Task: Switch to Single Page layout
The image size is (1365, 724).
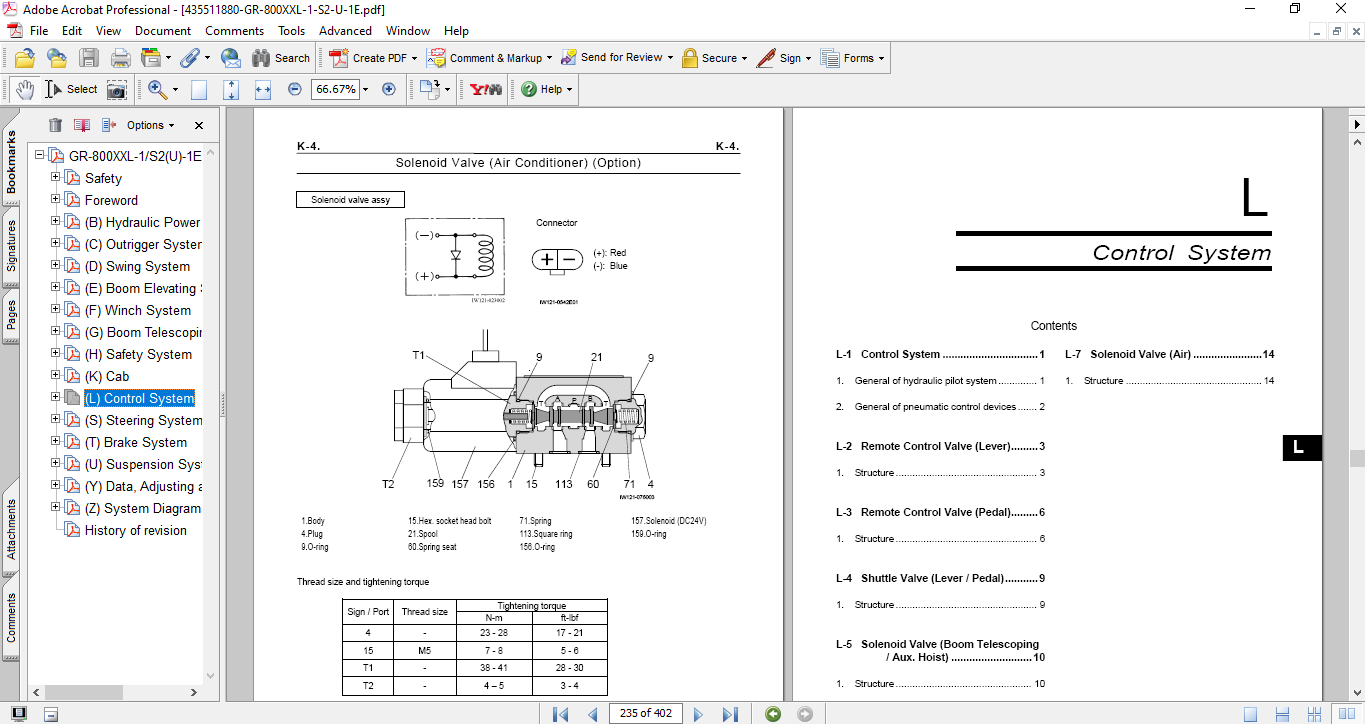Action: (1250, 713)
